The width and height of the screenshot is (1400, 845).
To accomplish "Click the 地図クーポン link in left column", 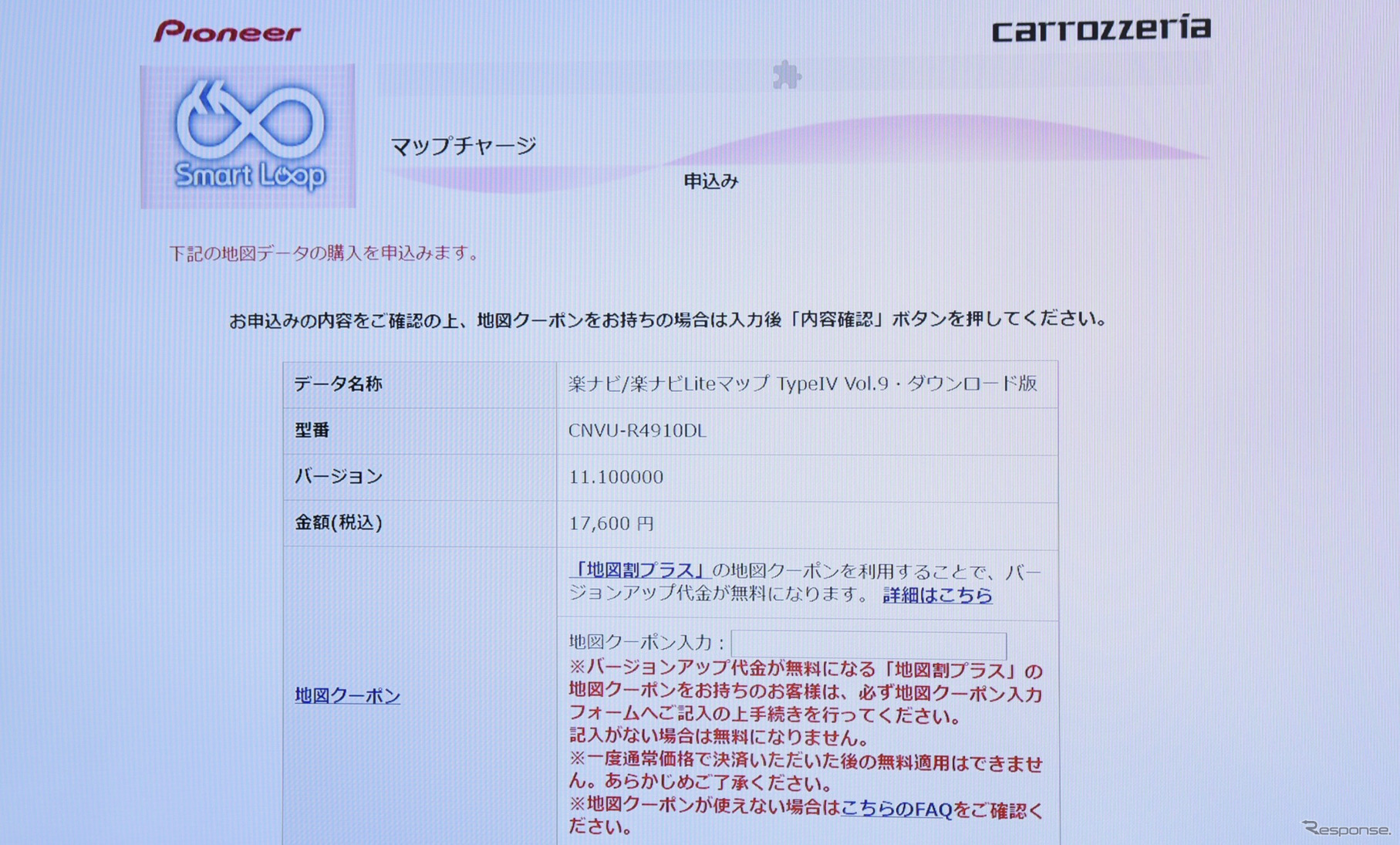I will click(x=347, y=695).
